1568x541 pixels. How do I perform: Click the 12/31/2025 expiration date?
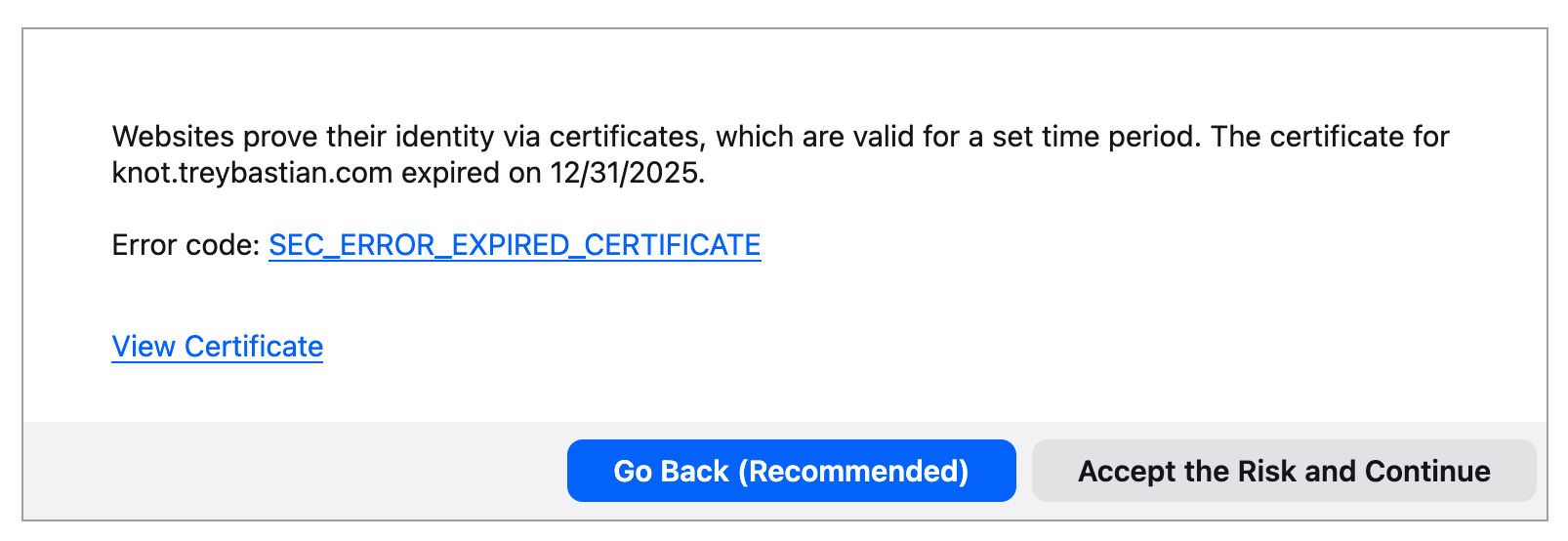click(x=626, y=173)
